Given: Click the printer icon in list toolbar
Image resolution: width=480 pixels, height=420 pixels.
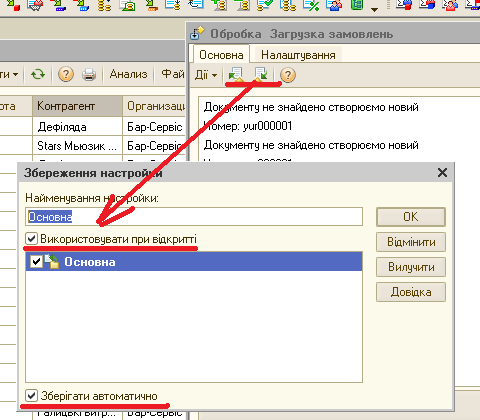Looking at the screenshot, I should click(89, 74).
